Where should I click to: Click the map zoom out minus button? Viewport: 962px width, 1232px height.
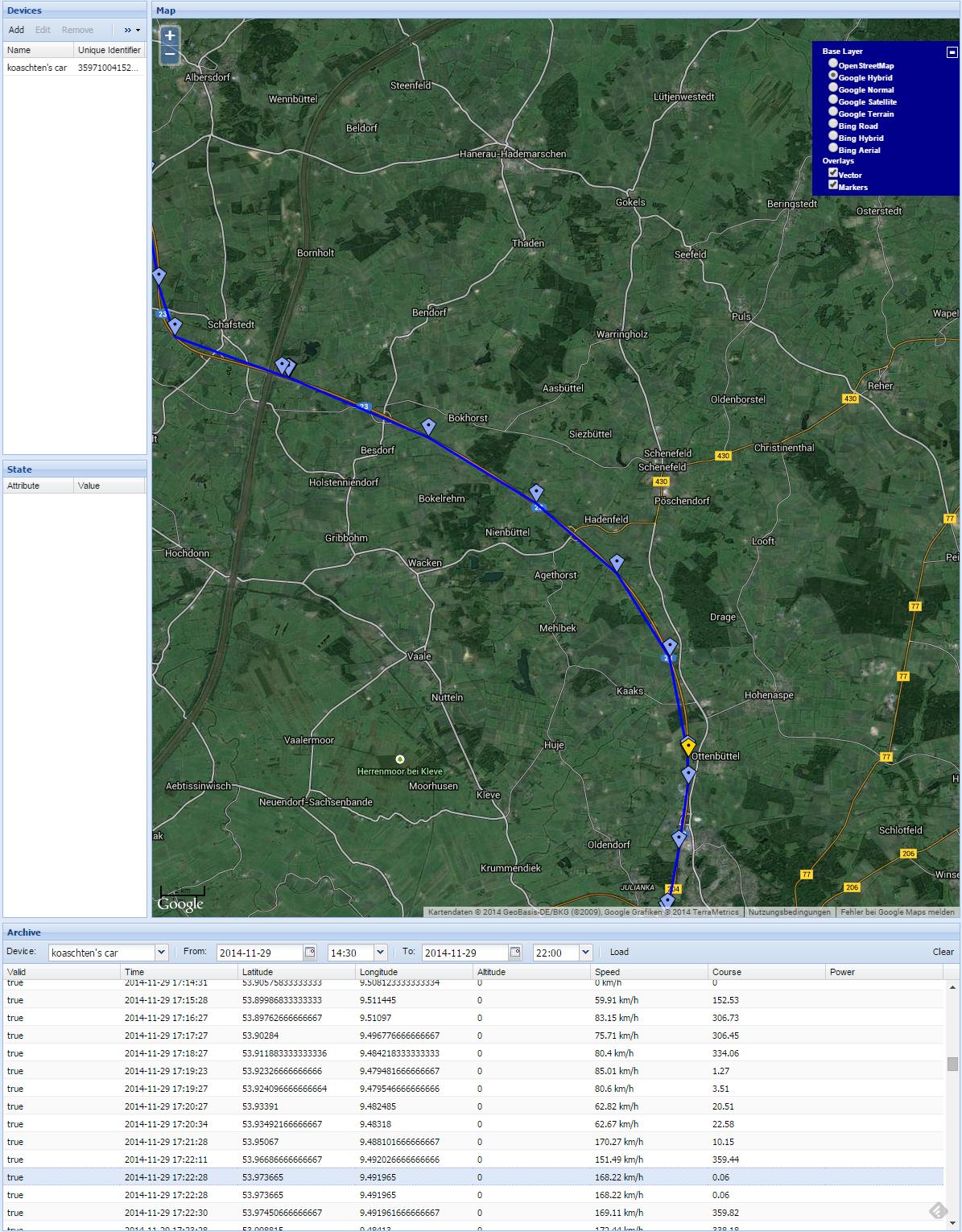[x=169, y=56]
